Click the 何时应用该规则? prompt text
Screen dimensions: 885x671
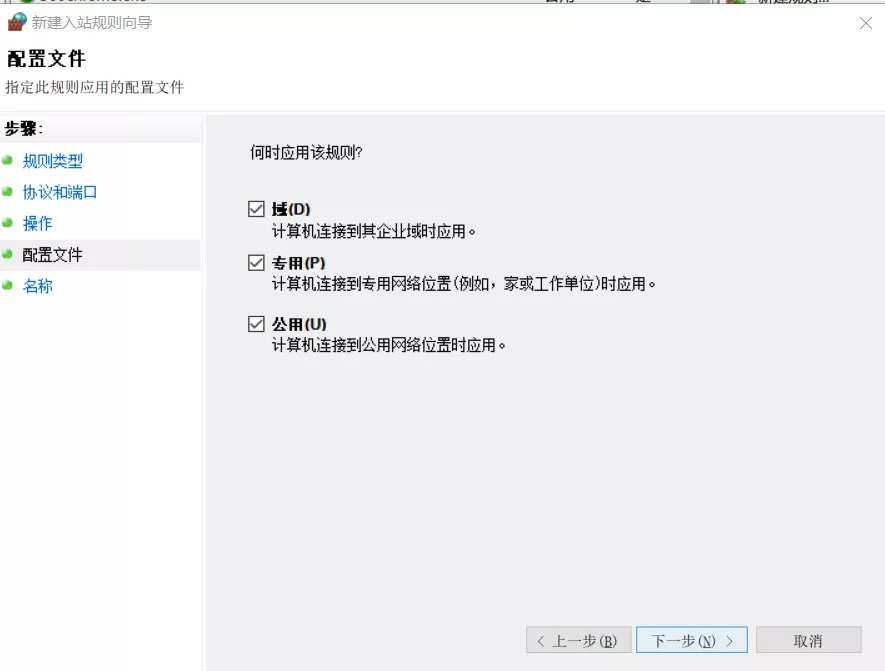point(306,153)
